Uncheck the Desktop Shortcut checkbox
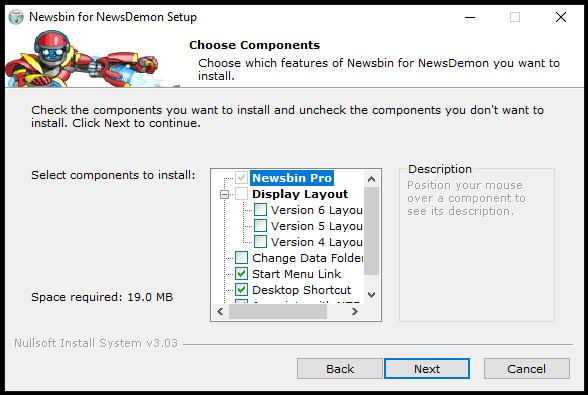 pyautogui.click(x=241, y=290)
